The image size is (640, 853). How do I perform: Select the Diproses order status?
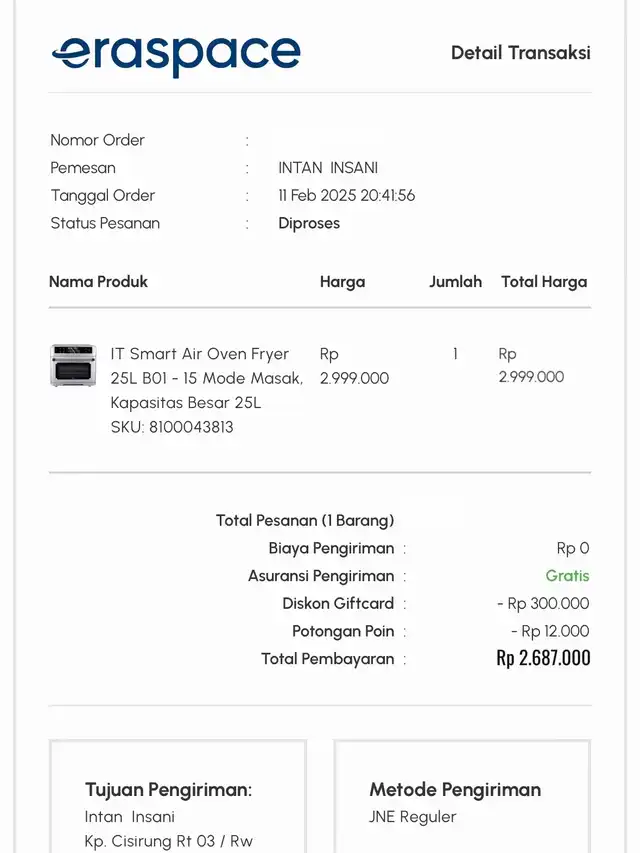(x=309, y=224)
